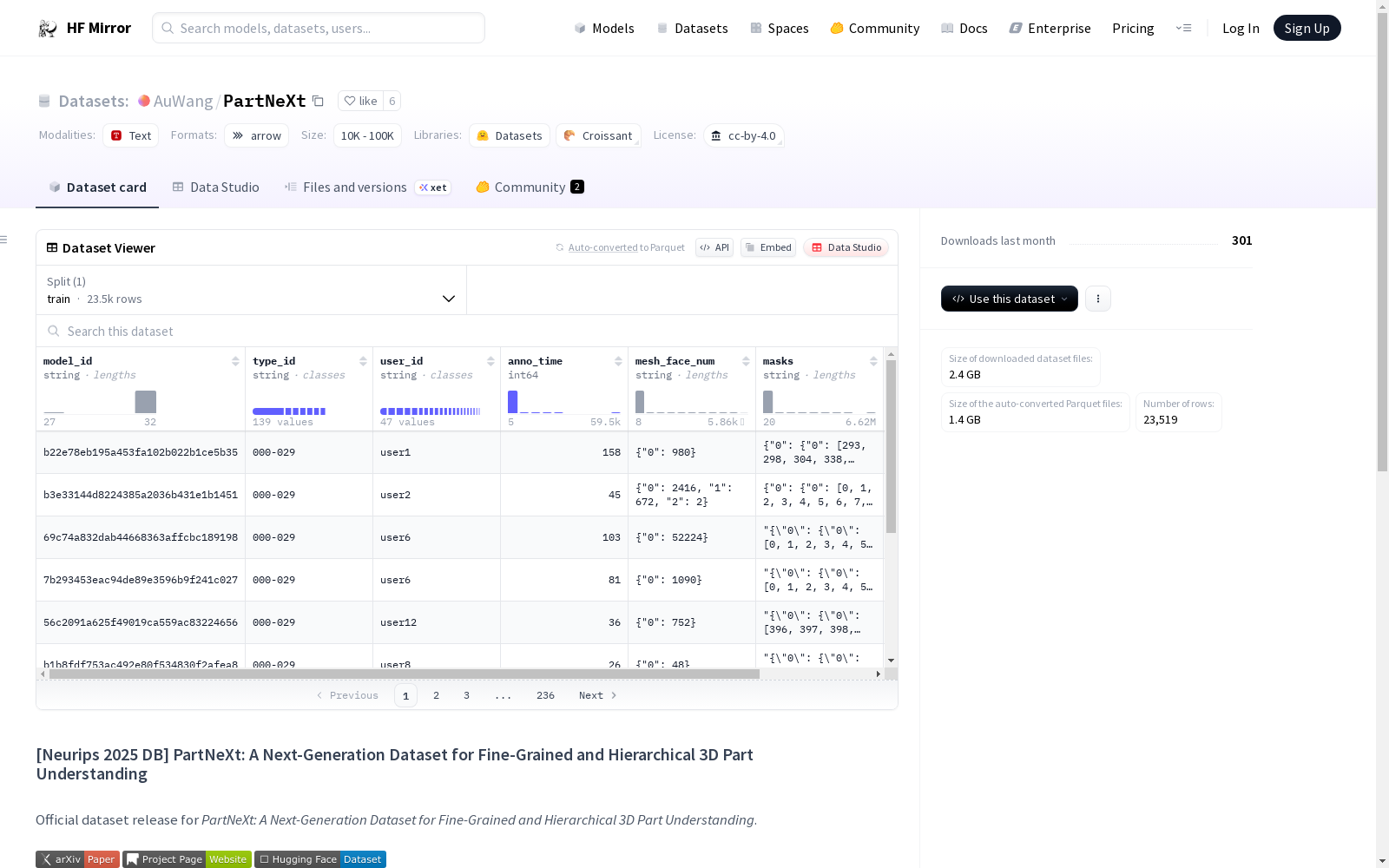This screenshot has width=1389, height=868.
Task: Open Spaces in the top navigation
Action: [x=780, y=29]
